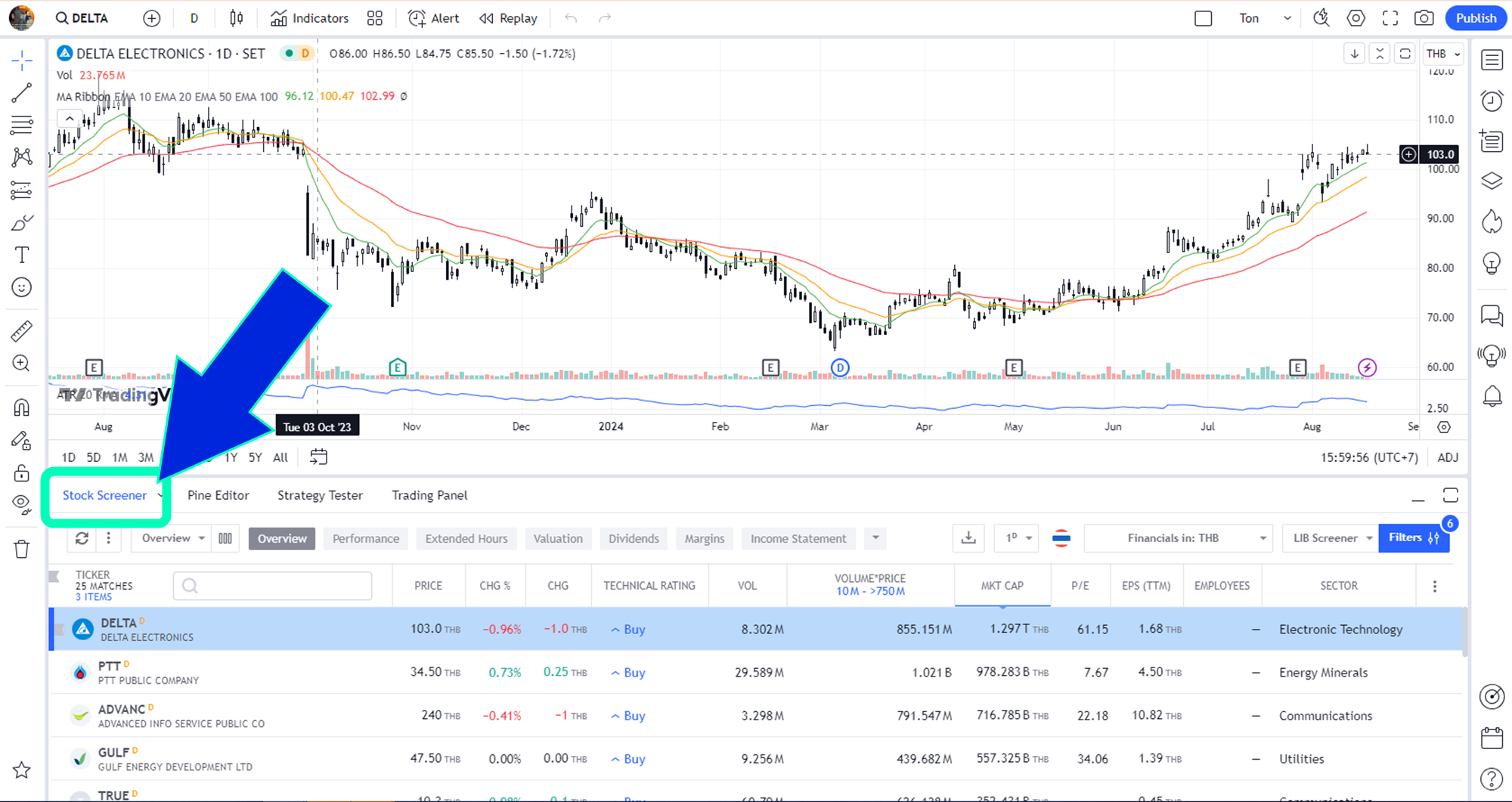Switch to the Pine Editor tab
Screen dimensions: 1512x802
pyautogui.click(x=218, y=495)
